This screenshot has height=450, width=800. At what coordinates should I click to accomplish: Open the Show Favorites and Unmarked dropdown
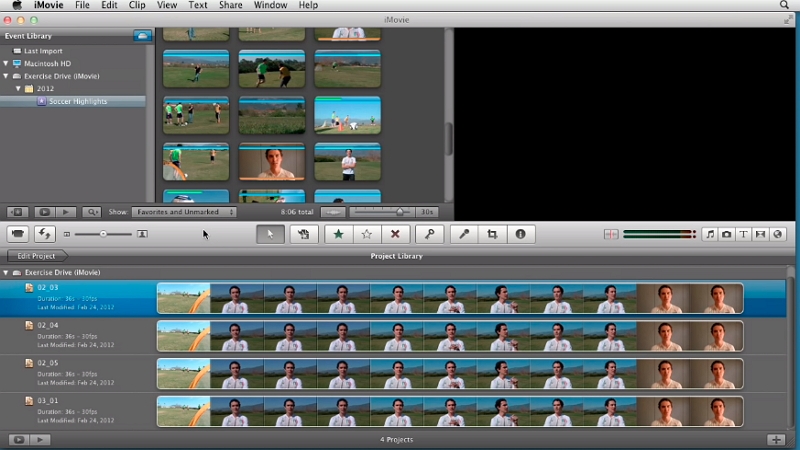pos(184,212)
